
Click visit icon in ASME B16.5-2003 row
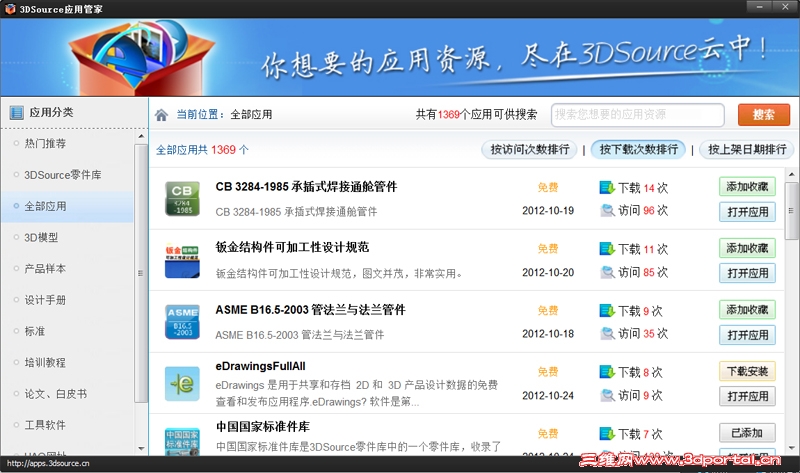click(x=607, y=333)
